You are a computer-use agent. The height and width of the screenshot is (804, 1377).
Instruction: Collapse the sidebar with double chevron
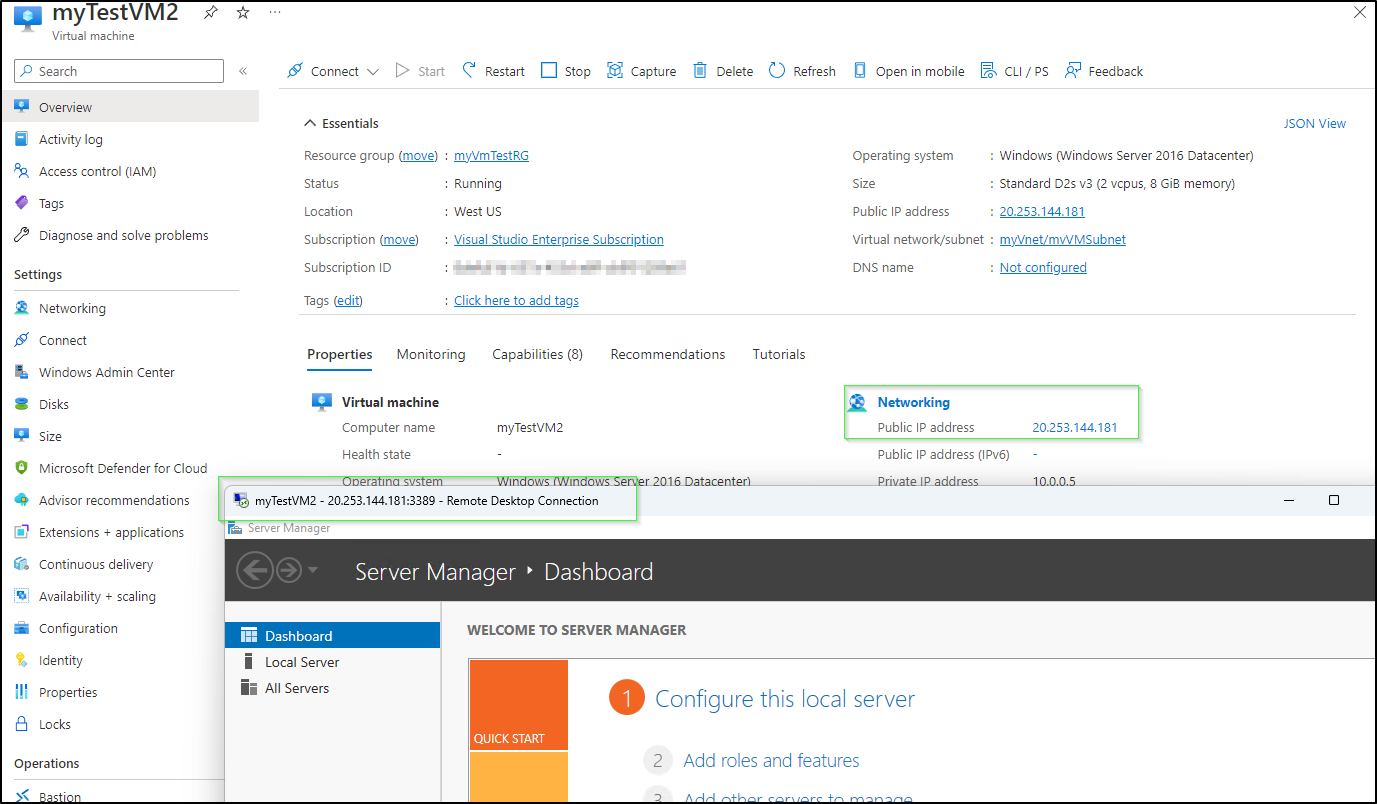(x=243, y=71)
